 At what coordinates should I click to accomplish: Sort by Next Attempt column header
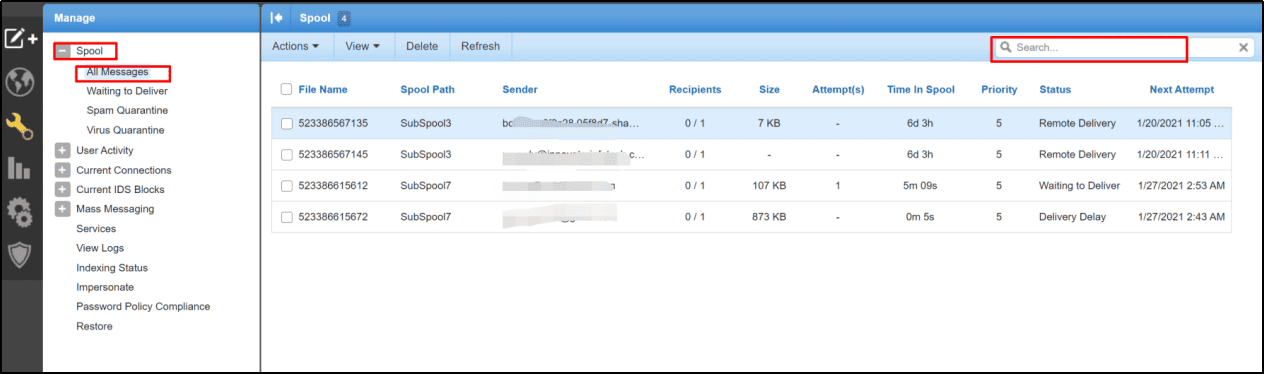1182,89
